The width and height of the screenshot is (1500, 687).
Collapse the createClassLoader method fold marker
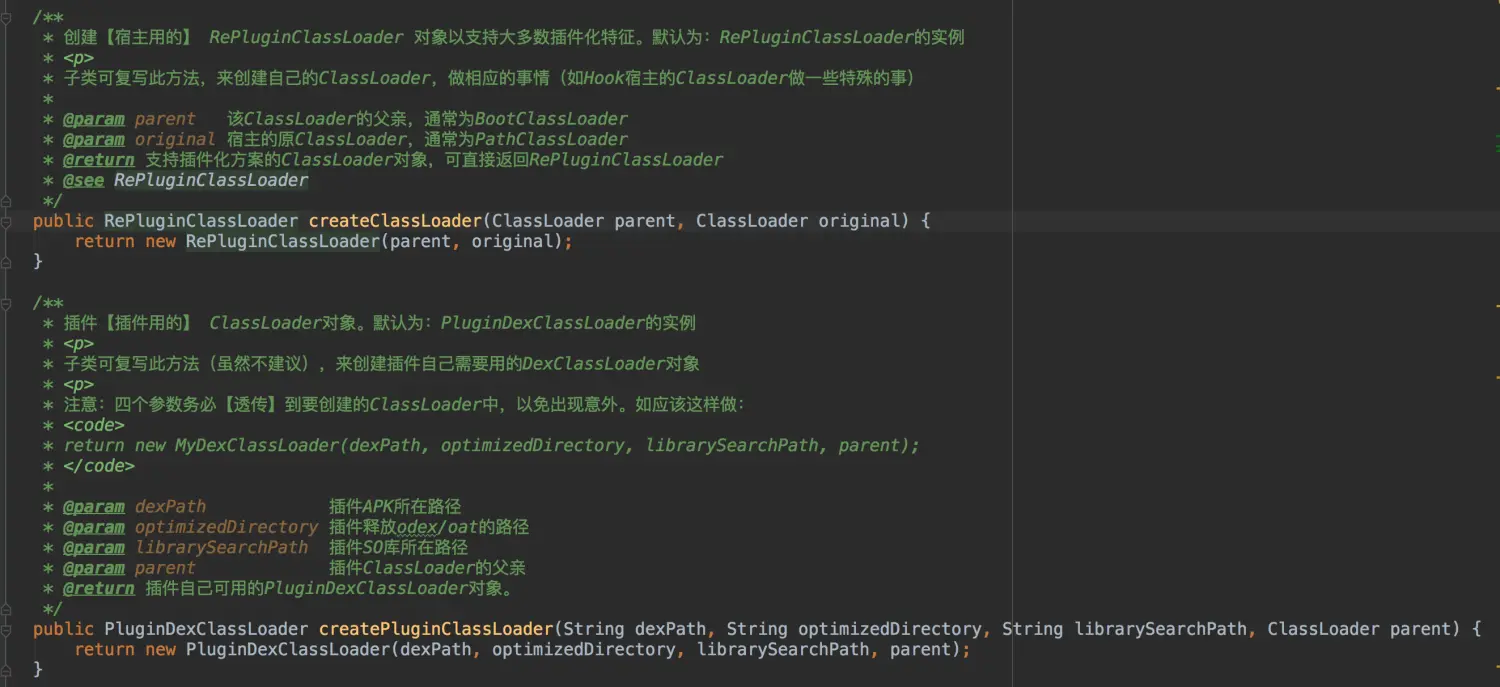click(7, 221)
